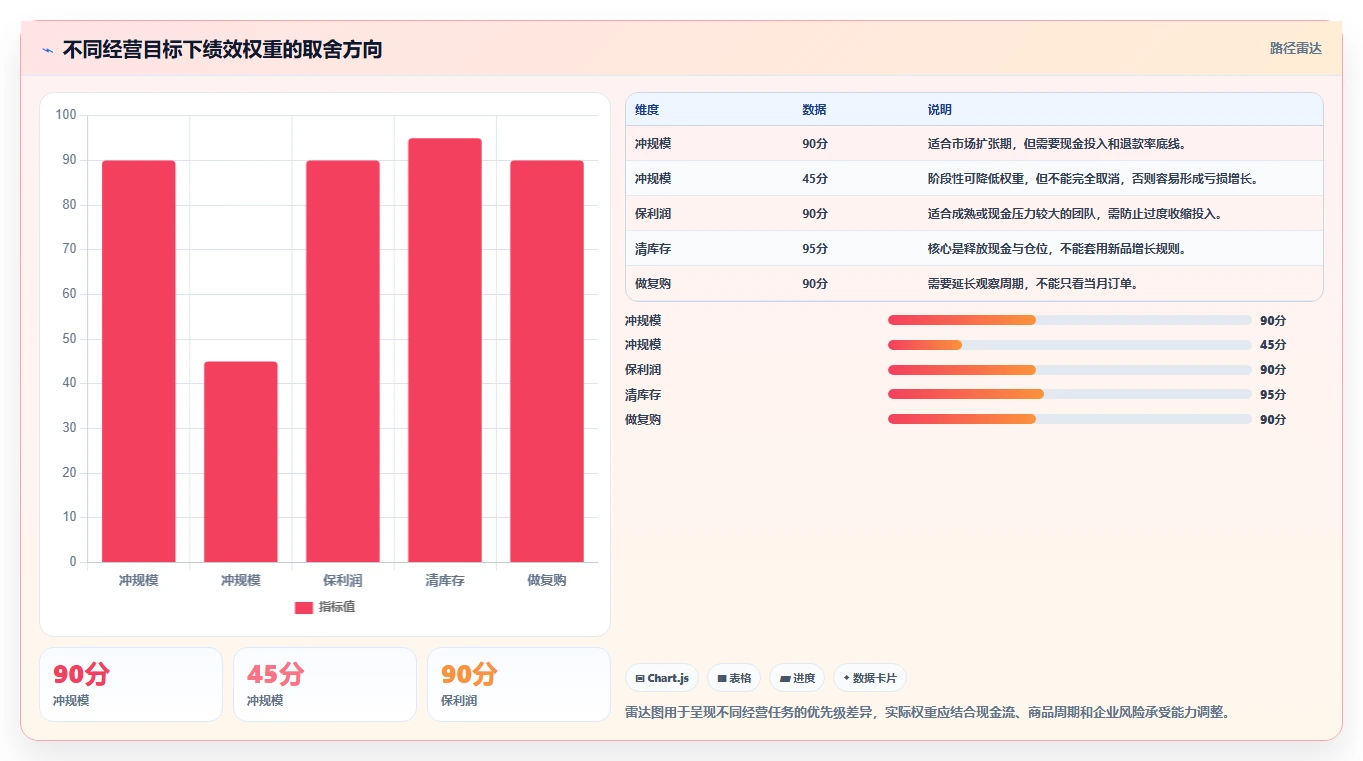Click the 保利润 x-axis label under chart
Viewport: 1363px width, 761px height.
(343, 580)
